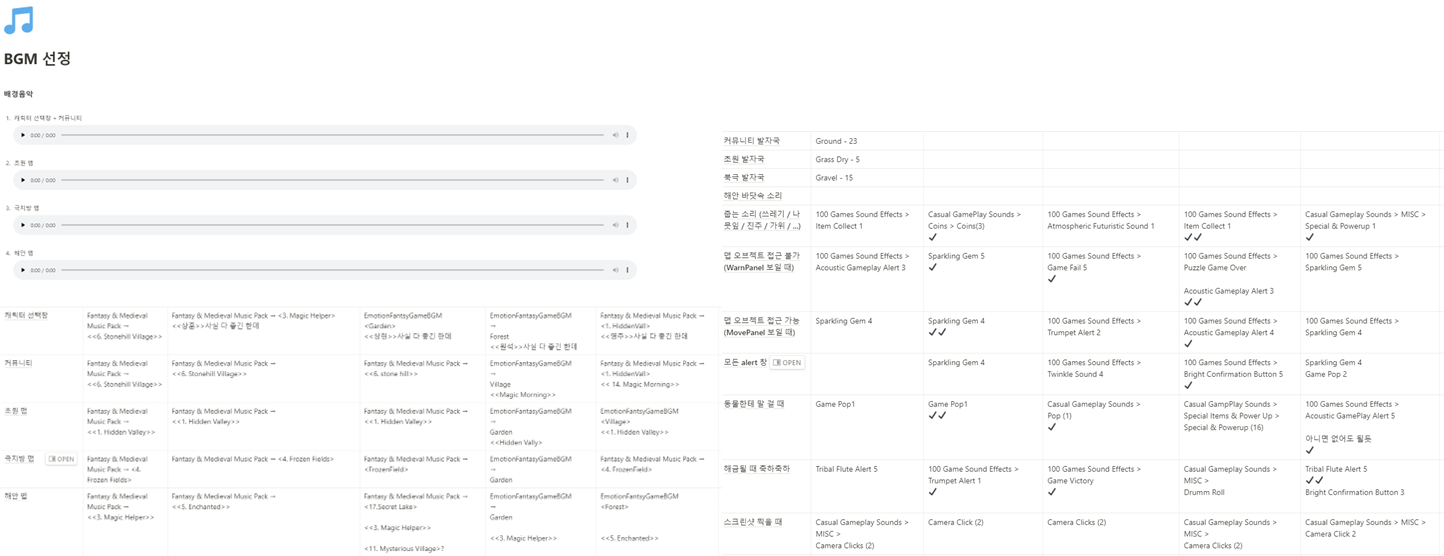The image size is (1444, 556).
Task: Mute the 해안 맵 audio player volume
Action: coord(615,270)
